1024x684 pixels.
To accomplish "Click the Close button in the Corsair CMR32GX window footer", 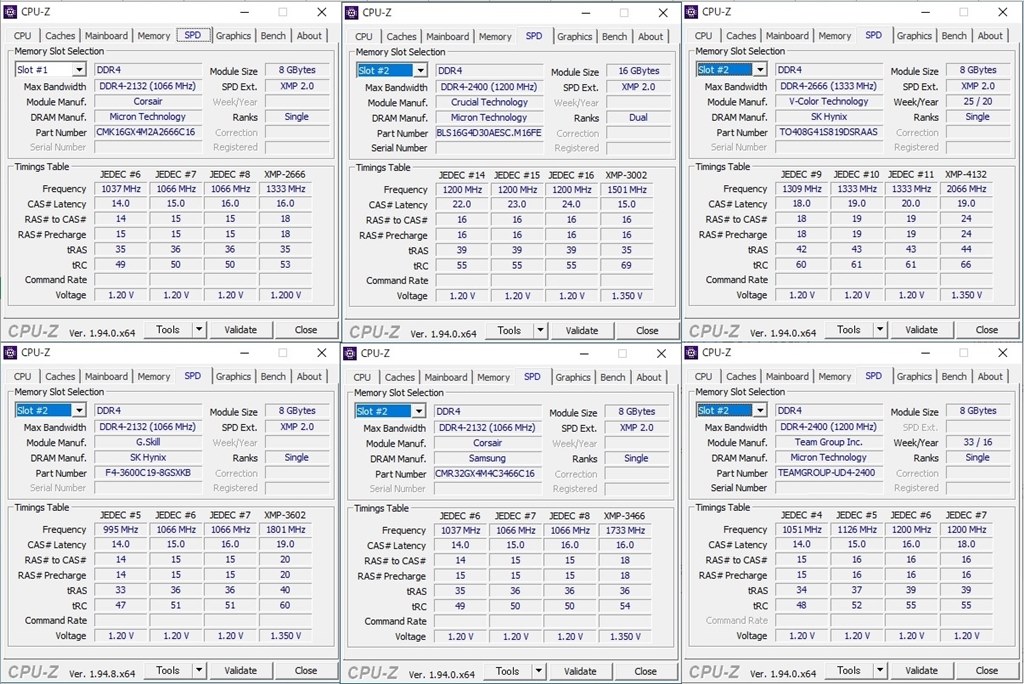I will pos(645,671).
